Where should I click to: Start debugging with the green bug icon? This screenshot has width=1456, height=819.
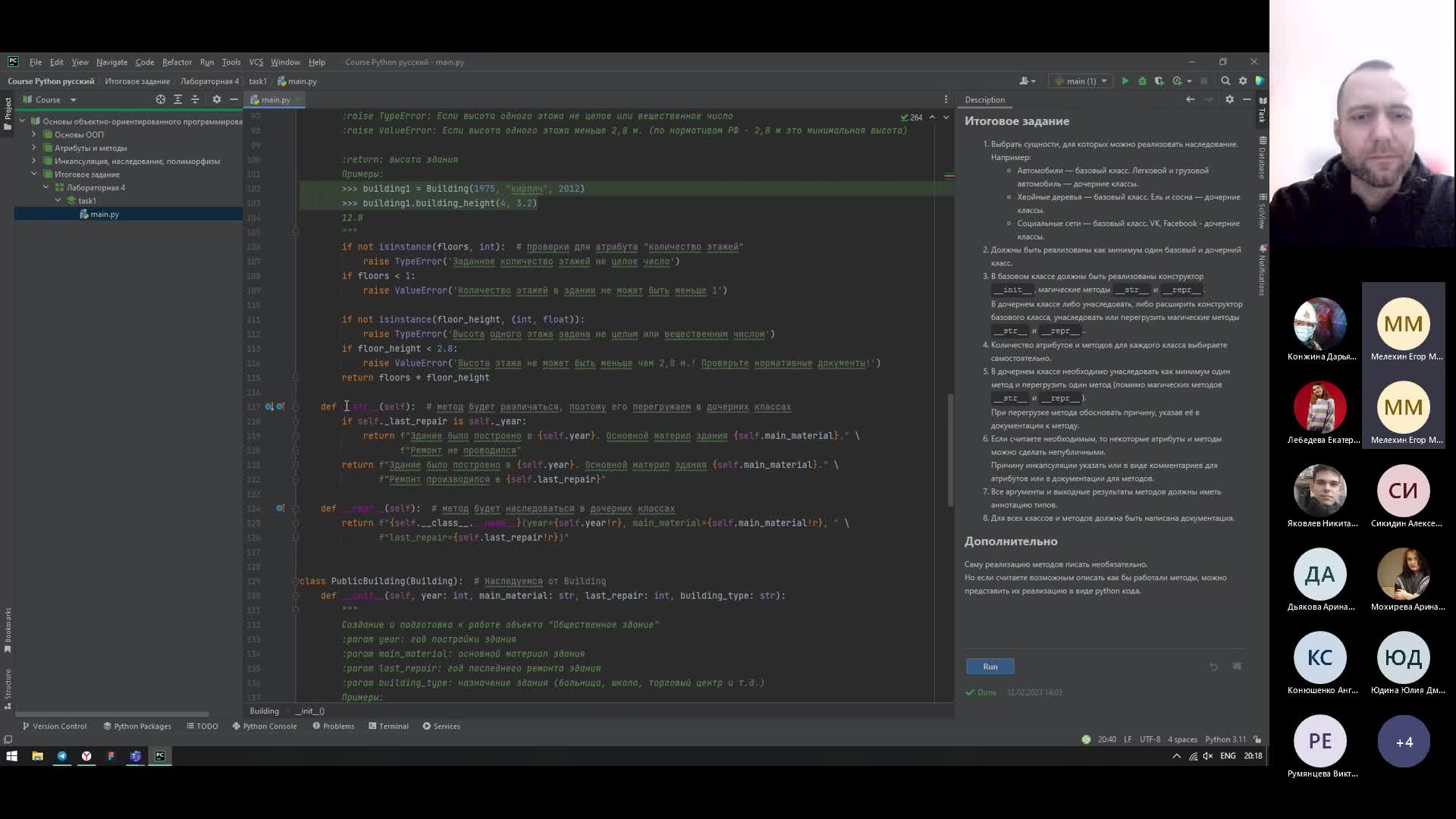click(1142, 81)
